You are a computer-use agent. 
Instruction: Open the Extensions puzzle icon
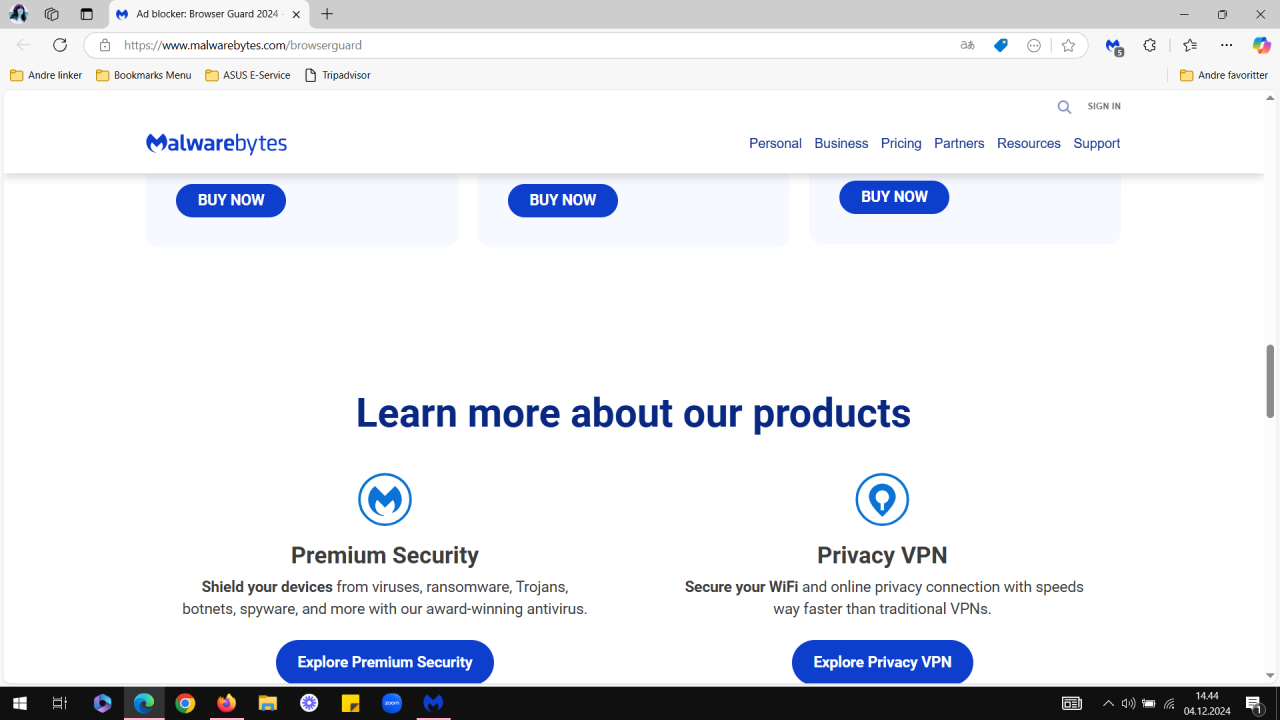click(1150, 45)
